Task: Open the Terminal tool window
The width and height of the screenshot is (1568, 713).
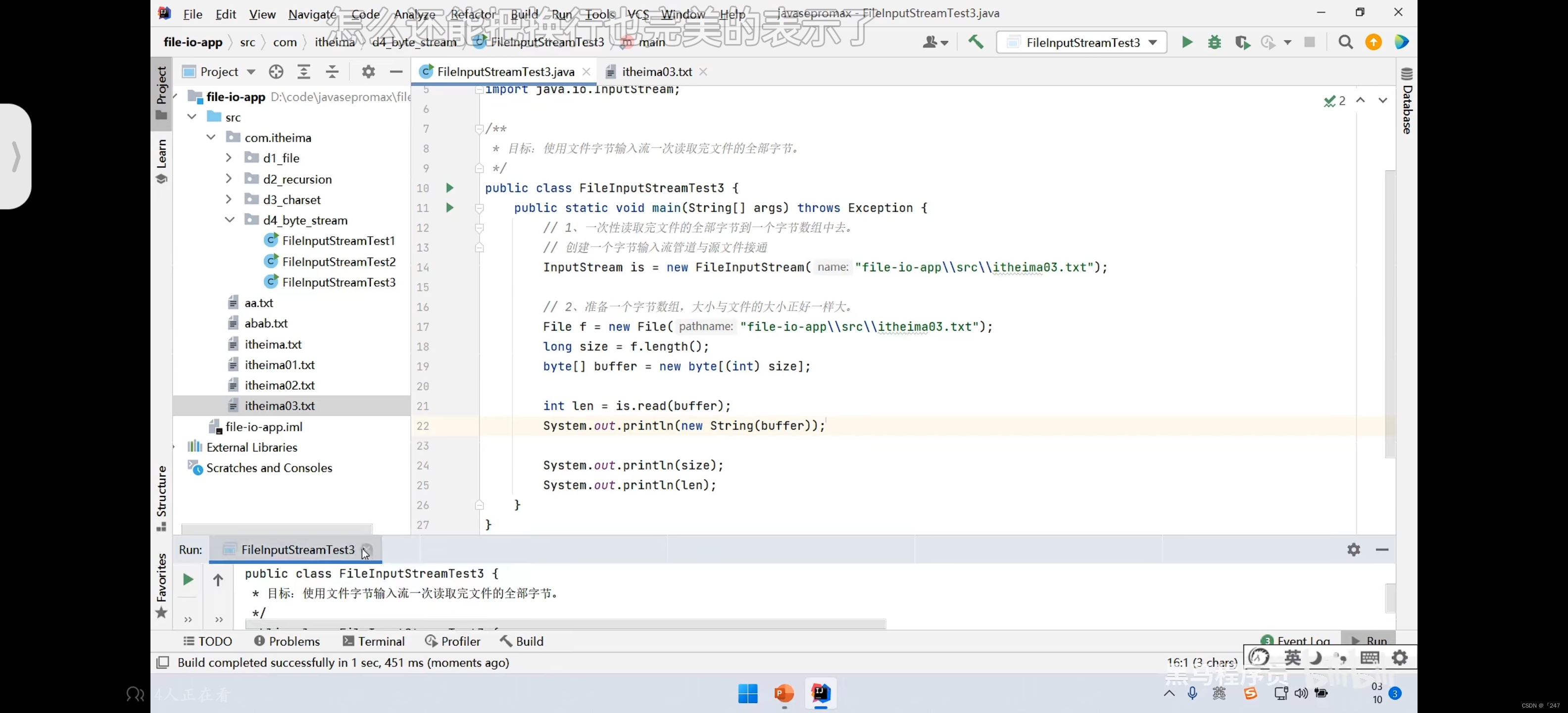Action: point(374,641)
